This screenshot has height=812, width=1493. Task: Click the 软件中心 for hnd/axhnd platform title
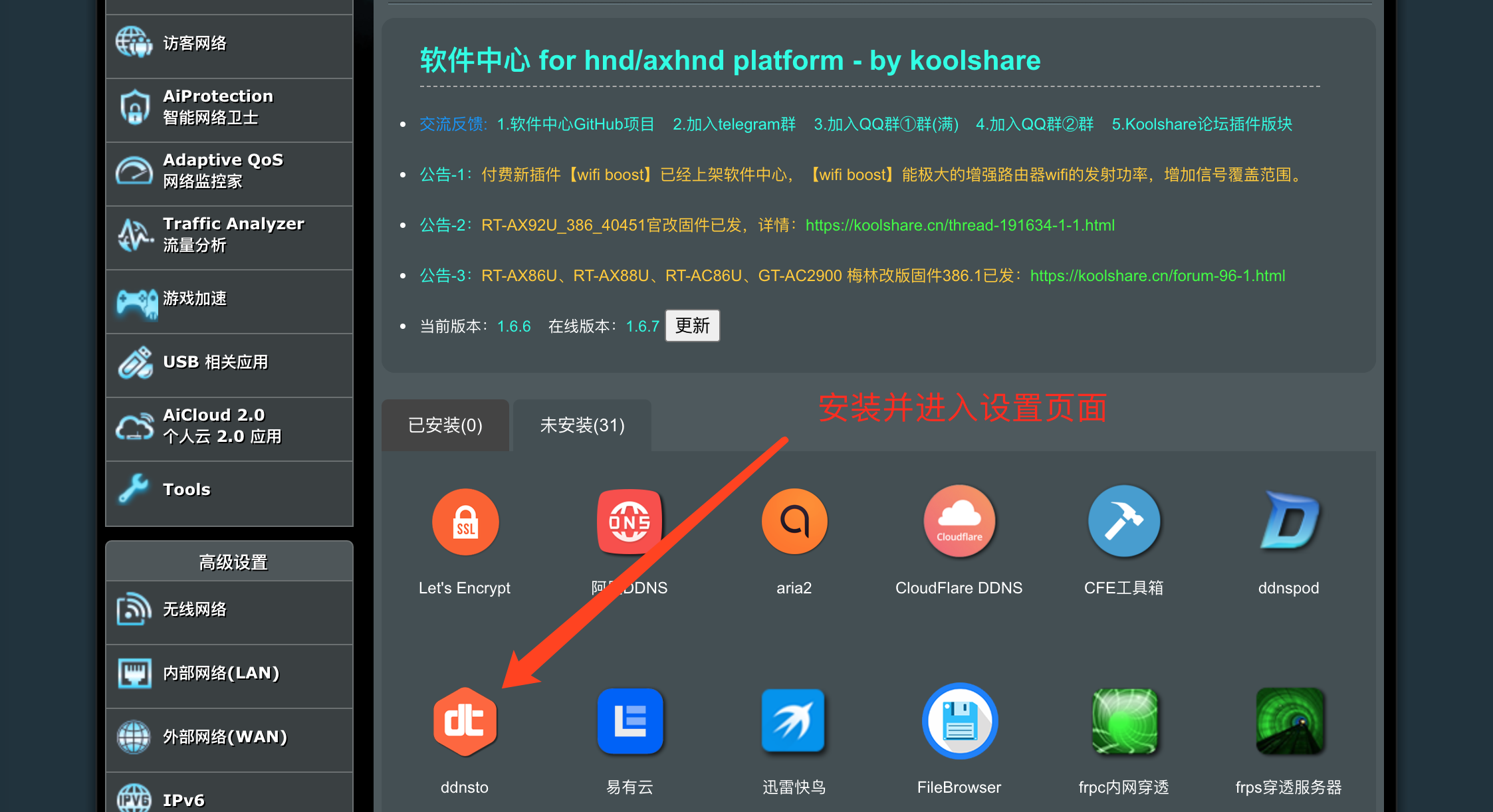(x=730, y=60)
